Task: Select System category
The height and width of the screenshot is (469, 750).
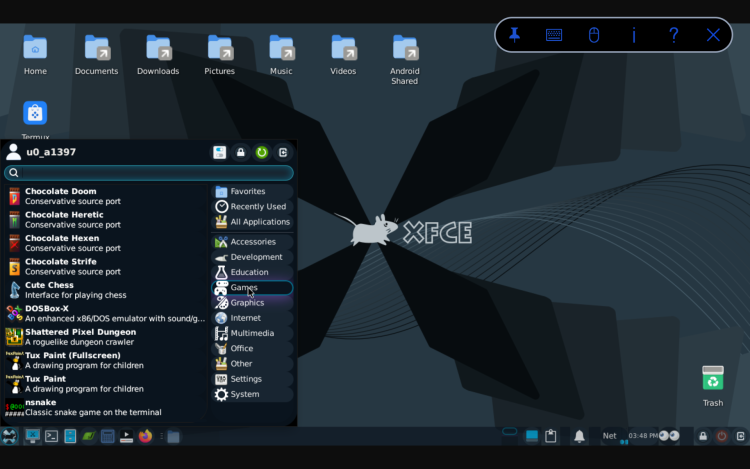Action: (252, 394)
